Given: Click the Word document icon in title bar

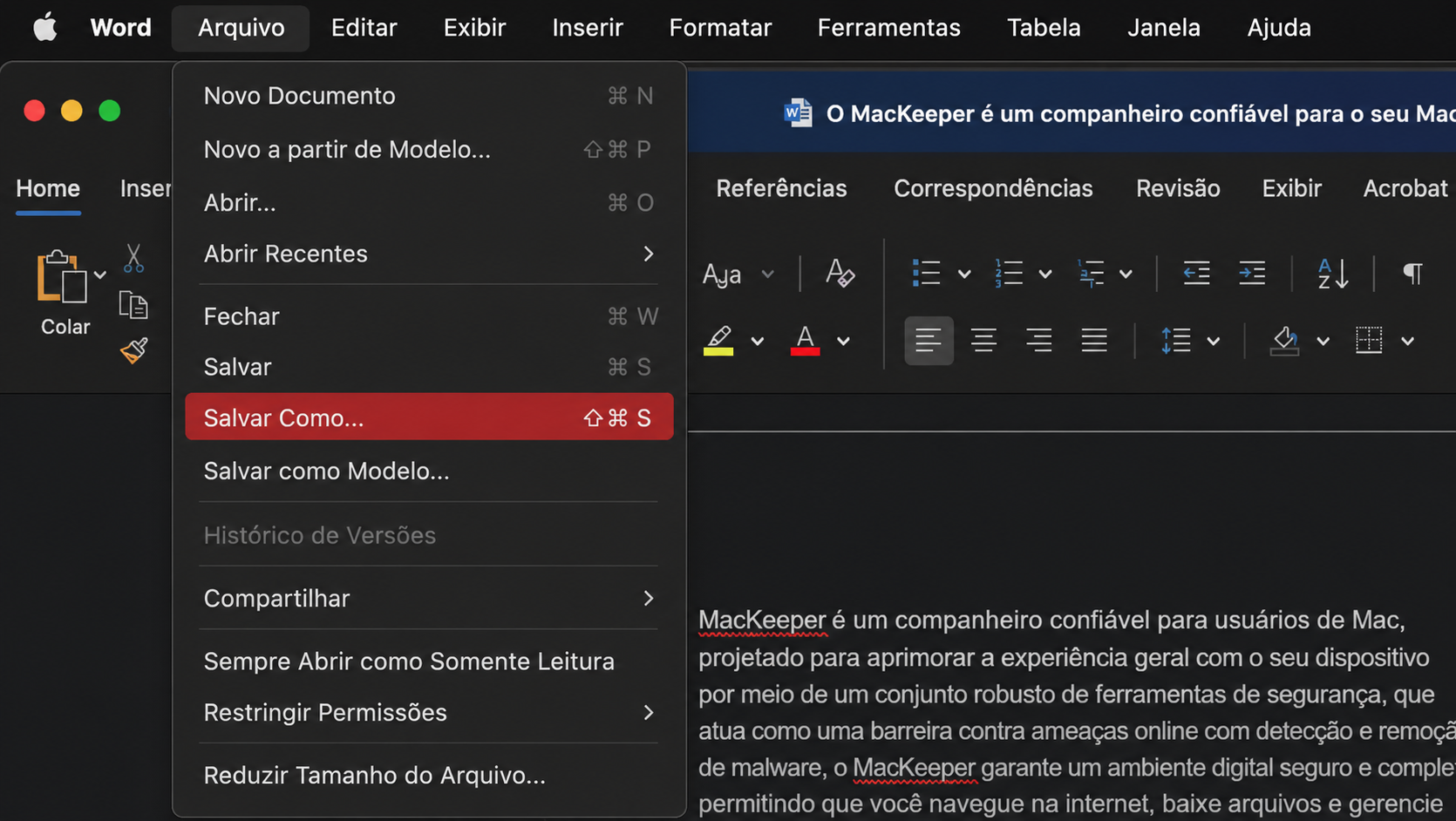Looking at the screenshot, I should (x=798, y=113).
